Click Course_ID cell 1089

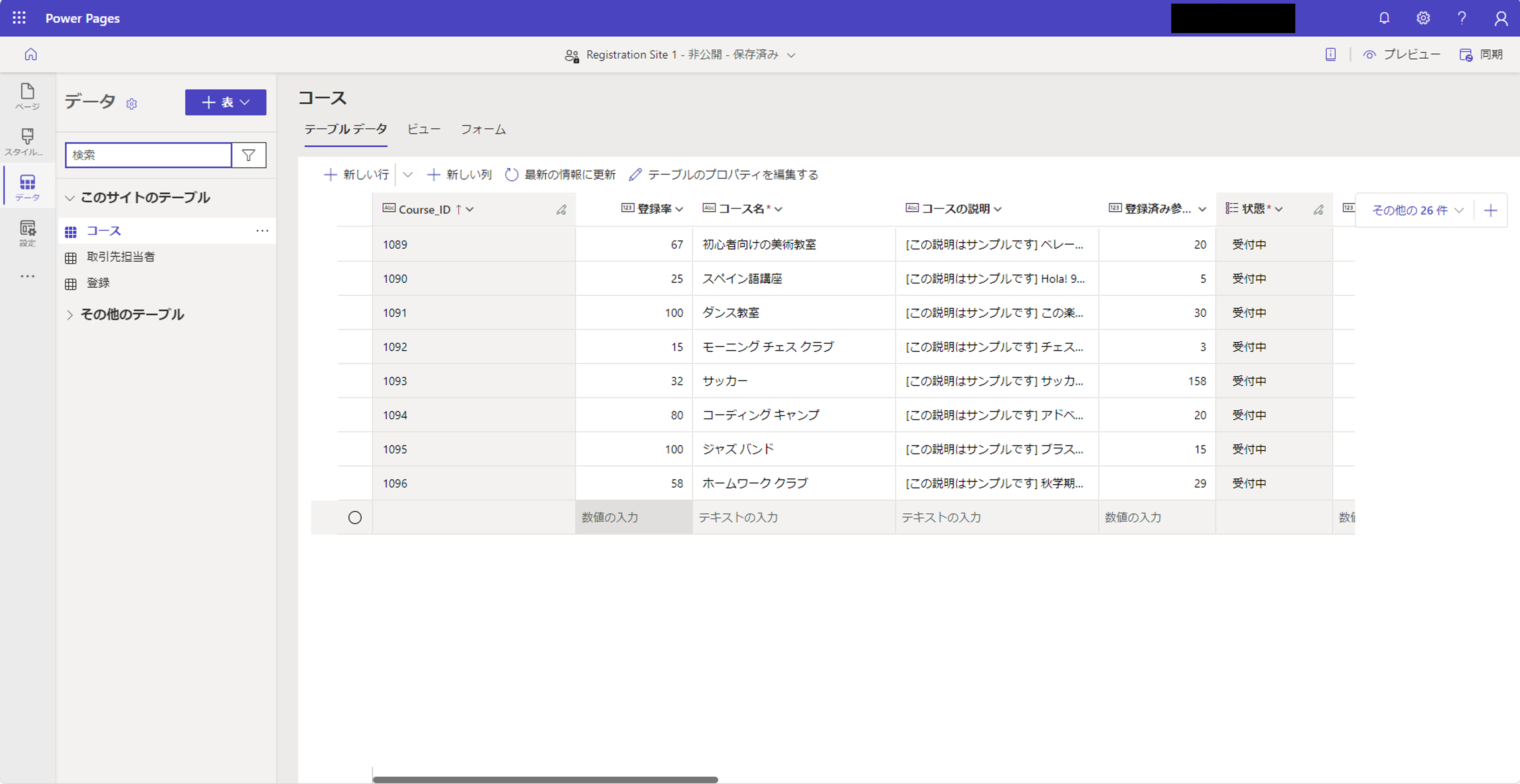coord(474,244)
